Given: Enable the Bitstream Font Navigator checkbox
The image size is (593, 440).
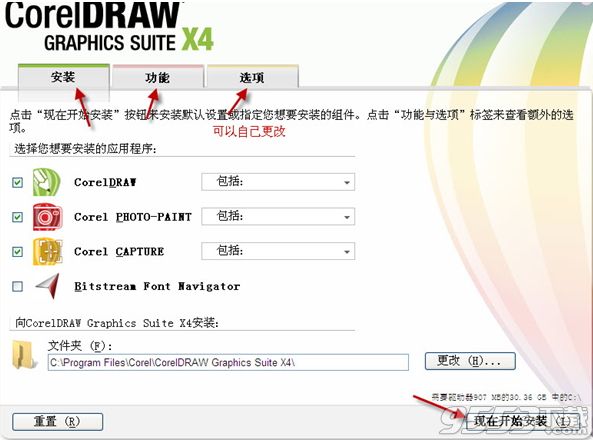Looking at the screenshot, I should coord(17,286).
